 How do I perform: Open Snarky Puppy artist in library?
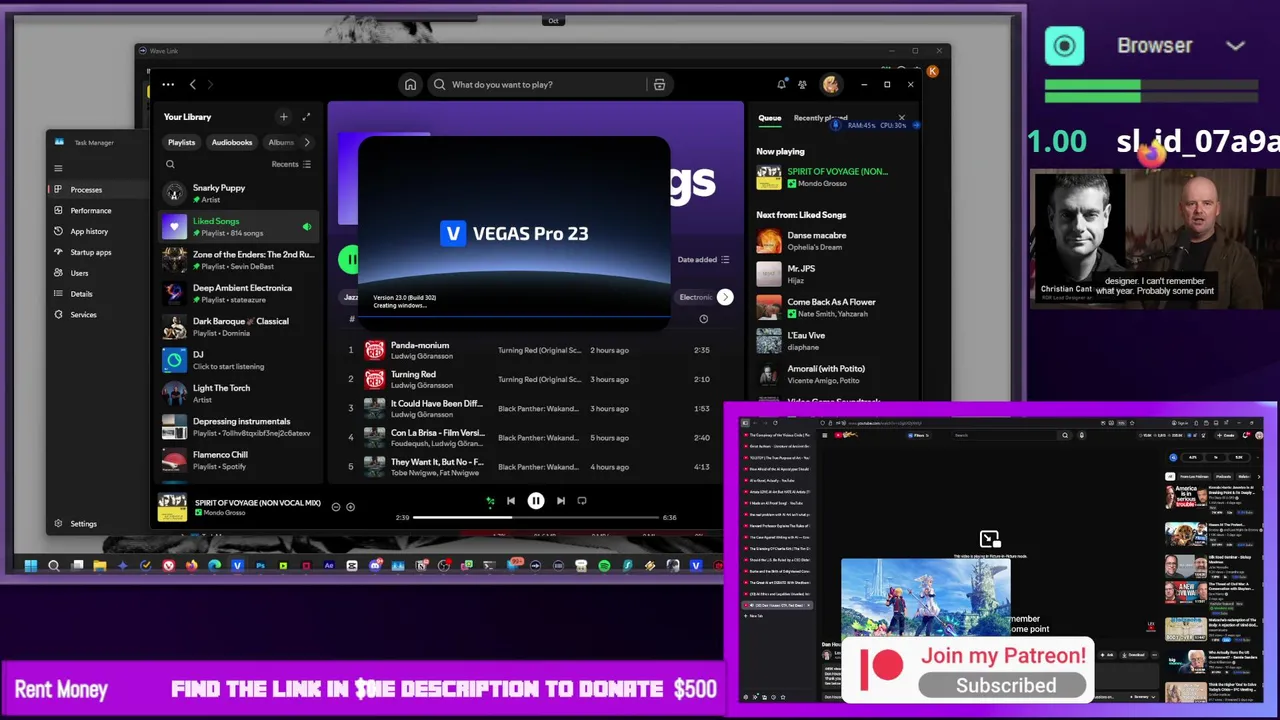[239, 193]
